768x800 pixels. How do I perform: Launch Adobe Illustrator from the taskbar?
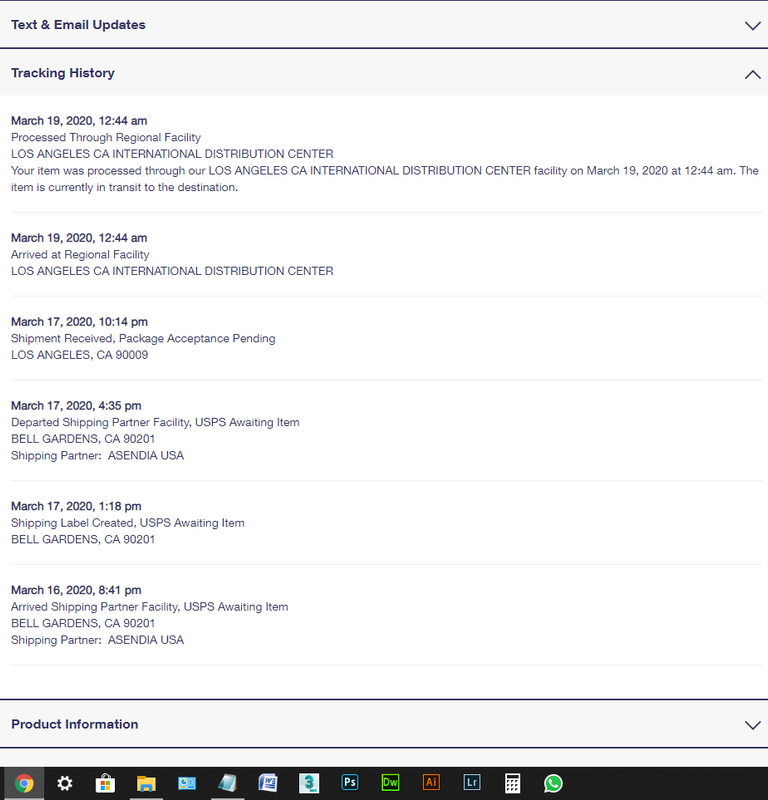pyautogui.click(x=431, y=782)
